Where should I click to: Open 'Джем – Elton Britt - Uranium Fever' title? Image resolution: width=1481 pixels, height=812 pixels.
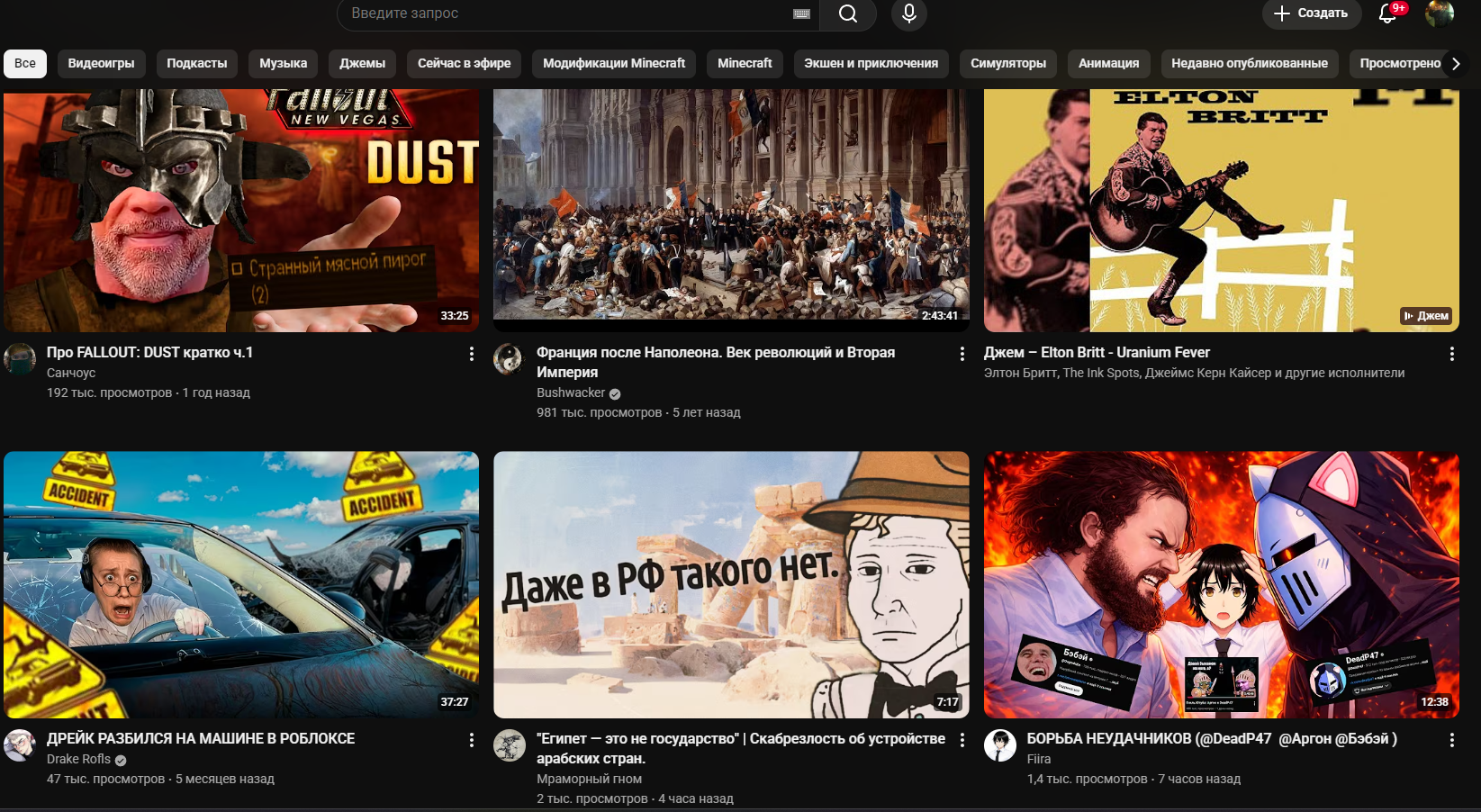point(1097,353)
